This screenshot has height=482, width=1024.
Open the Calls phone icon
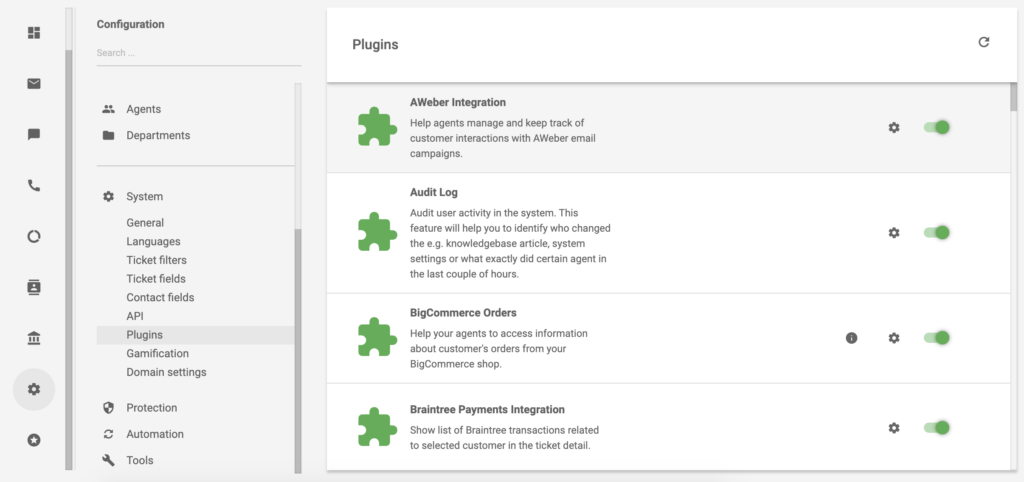pos(34,185)
